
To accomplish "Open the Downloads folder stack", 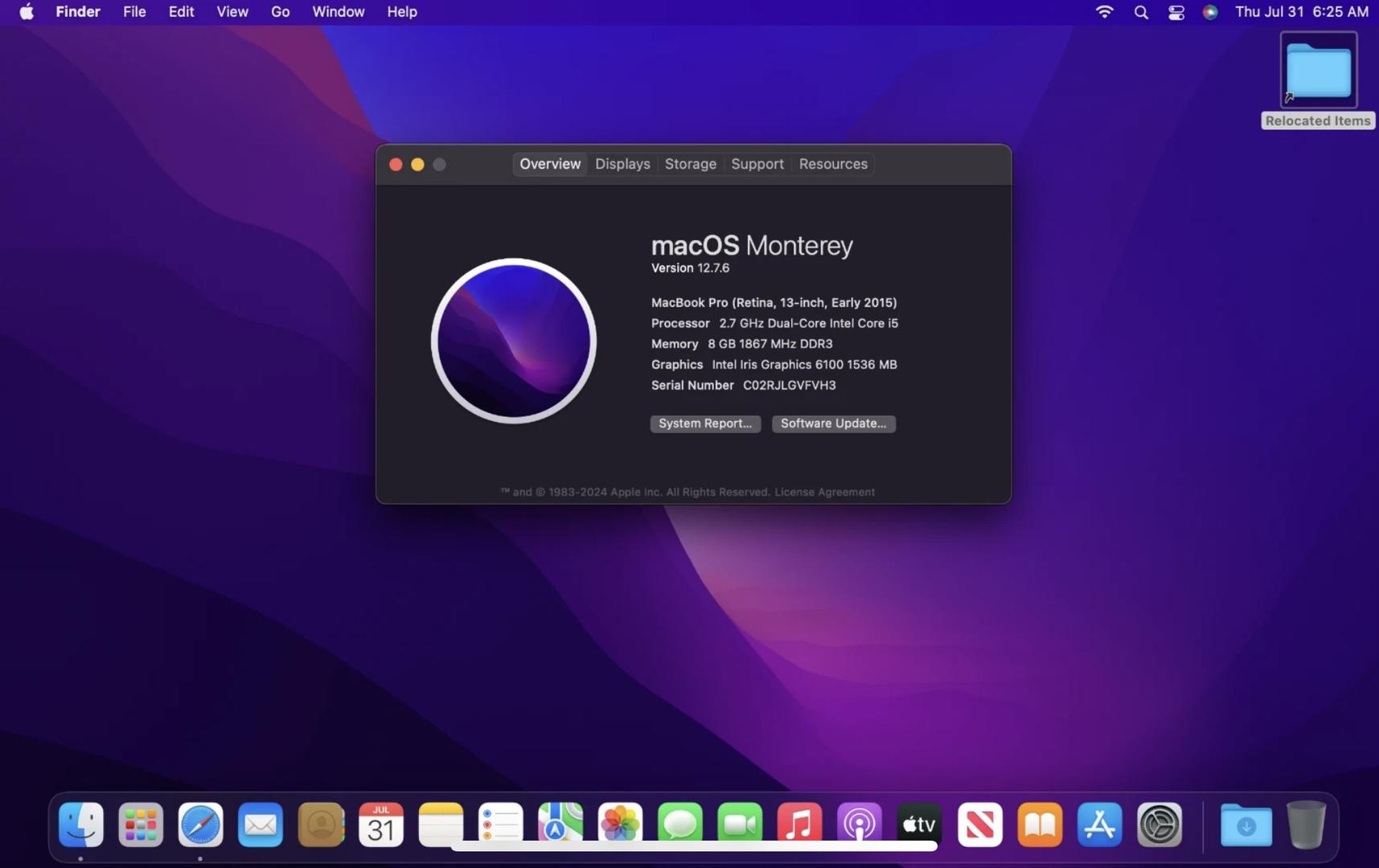I will click(x=1246, y=825).
